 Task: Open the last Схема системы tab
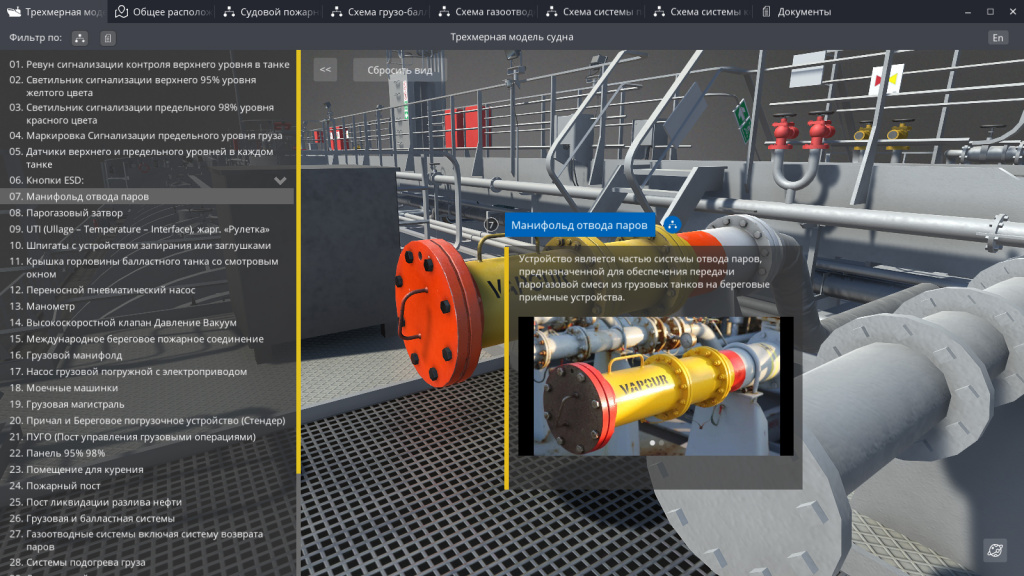pyautogui.click(x=702, y=12)
